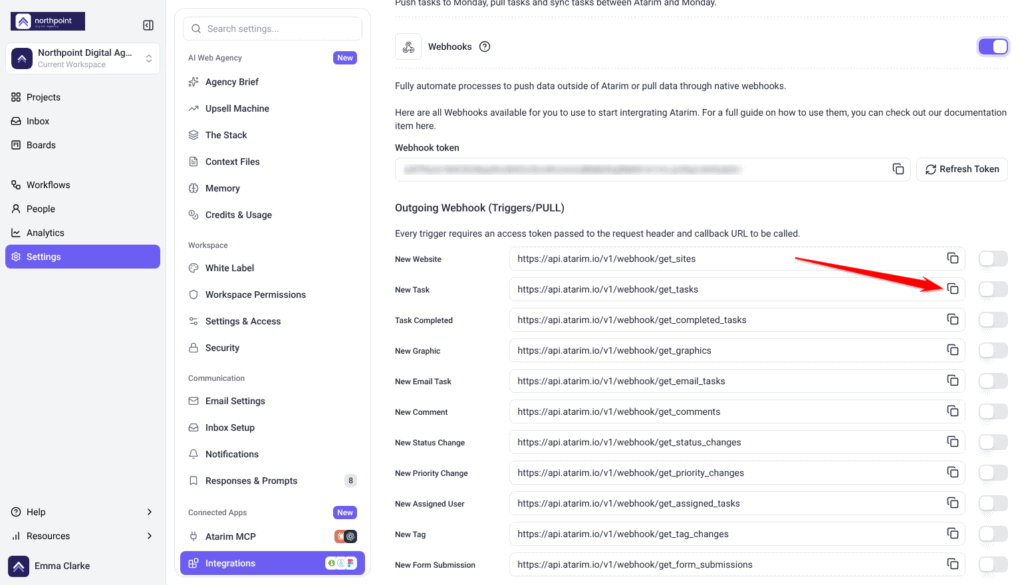
Task: Enable the New Website trigger
Action: 993,259
